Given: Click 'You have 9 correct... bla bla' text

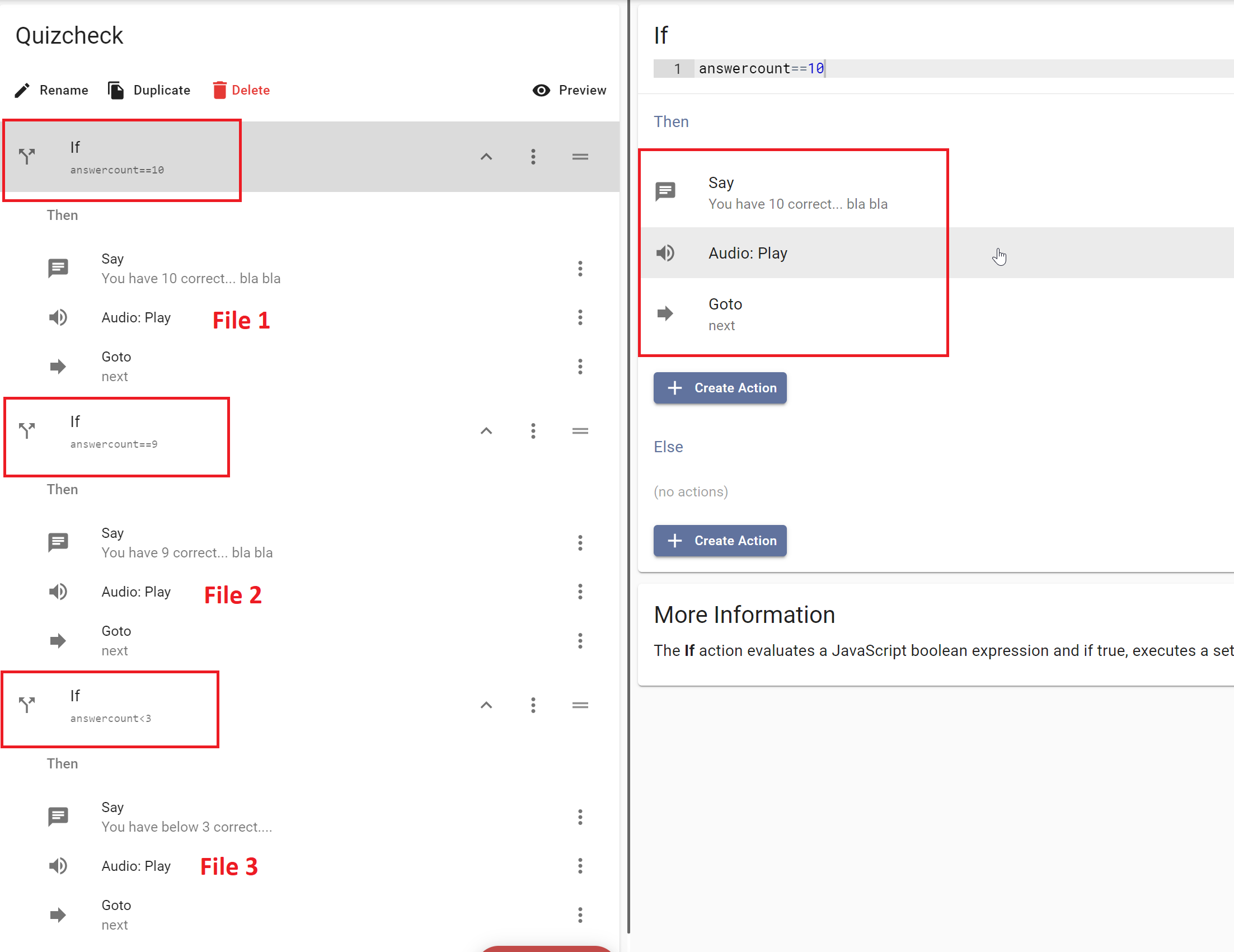Looking at the screenshot, I should [x=187, y=552].
